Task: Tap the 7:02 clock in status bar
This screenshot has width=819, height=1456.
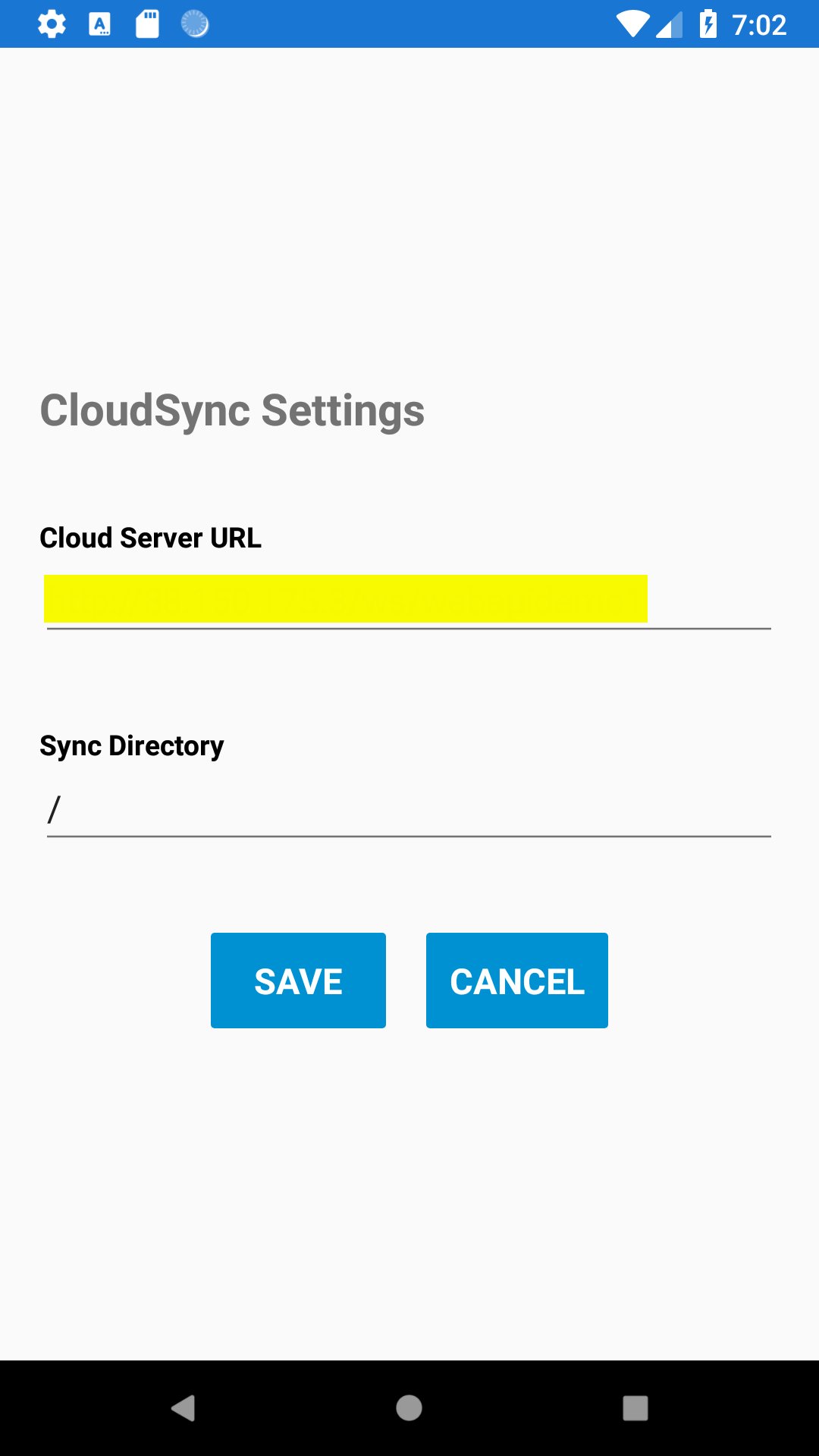Action: pos(759,25)
